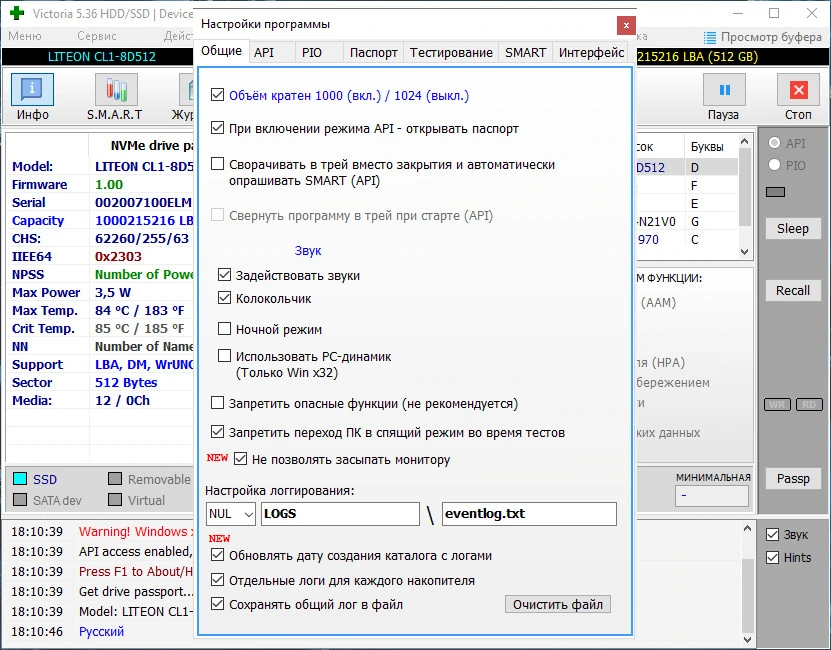Toggle Объём кратен 1000 / 1024 checkbox

217,95
